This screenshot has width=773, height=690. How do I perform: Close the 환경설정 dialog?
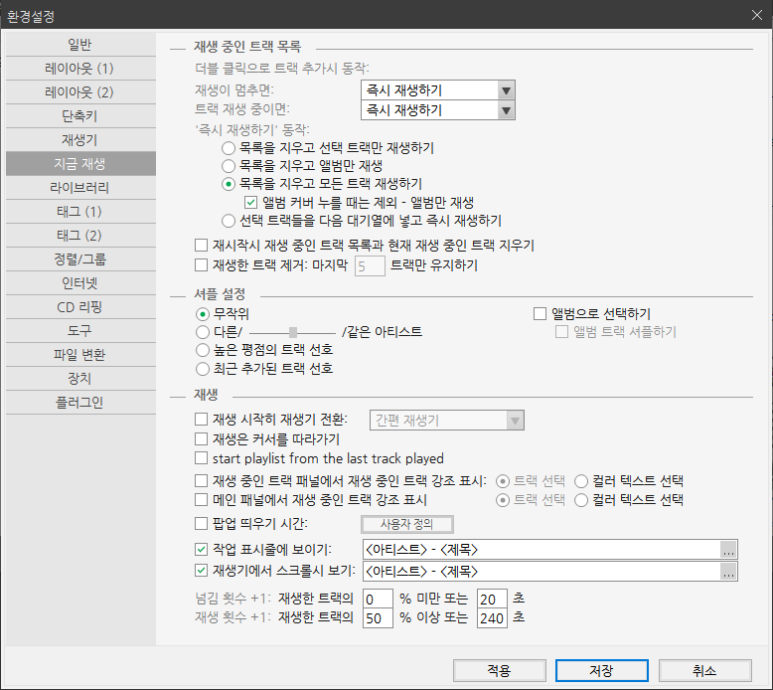pyautogui.click(x=757, y=15)
